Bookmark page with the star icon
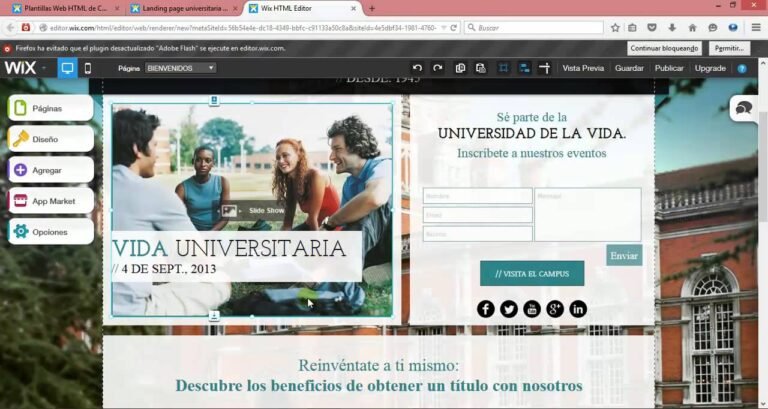768x409 pixels. pos(615,28)
